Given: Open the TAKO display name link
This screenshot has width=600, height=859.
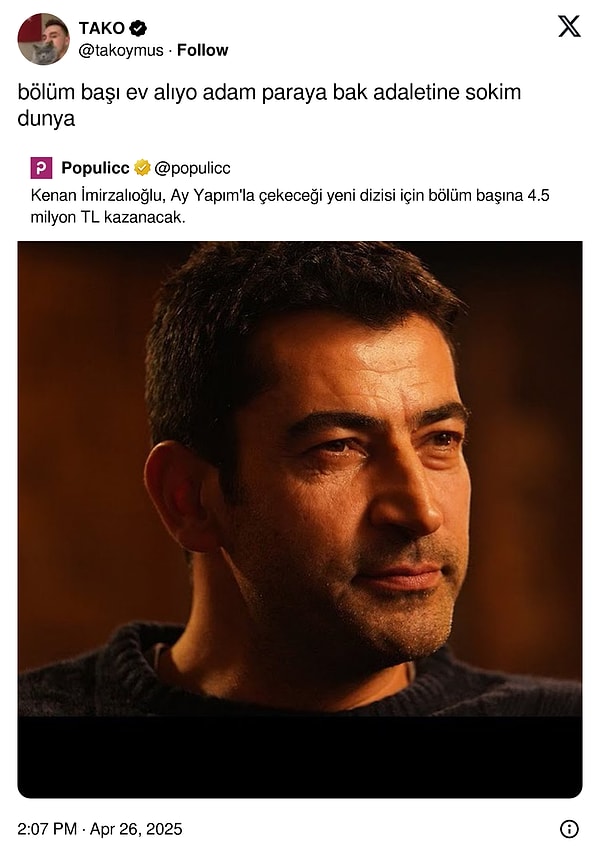Looking at the screenshot, I should tap(102, 28).
